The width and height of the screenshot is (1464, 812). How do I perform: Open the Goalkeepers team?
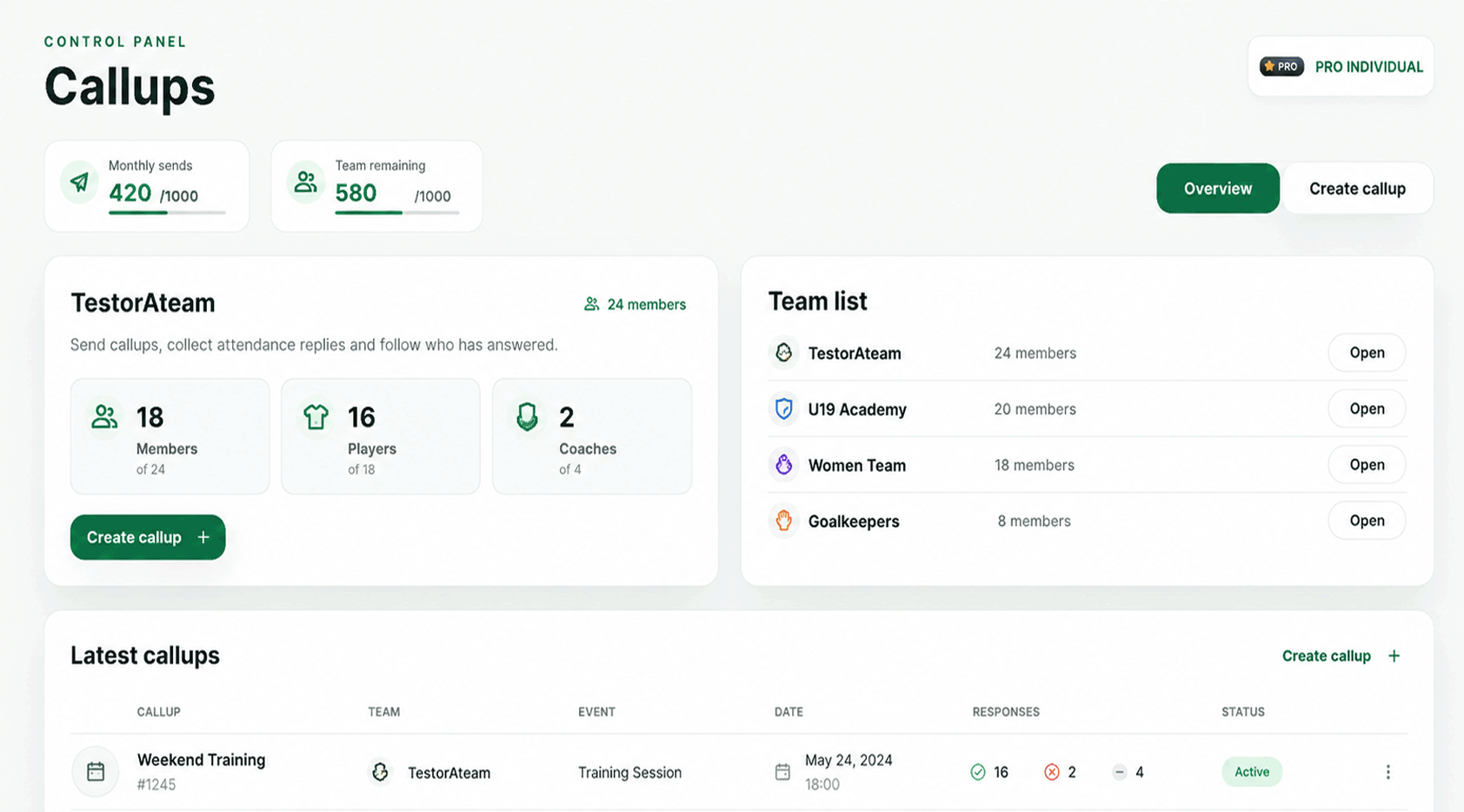click(1367, 521)
